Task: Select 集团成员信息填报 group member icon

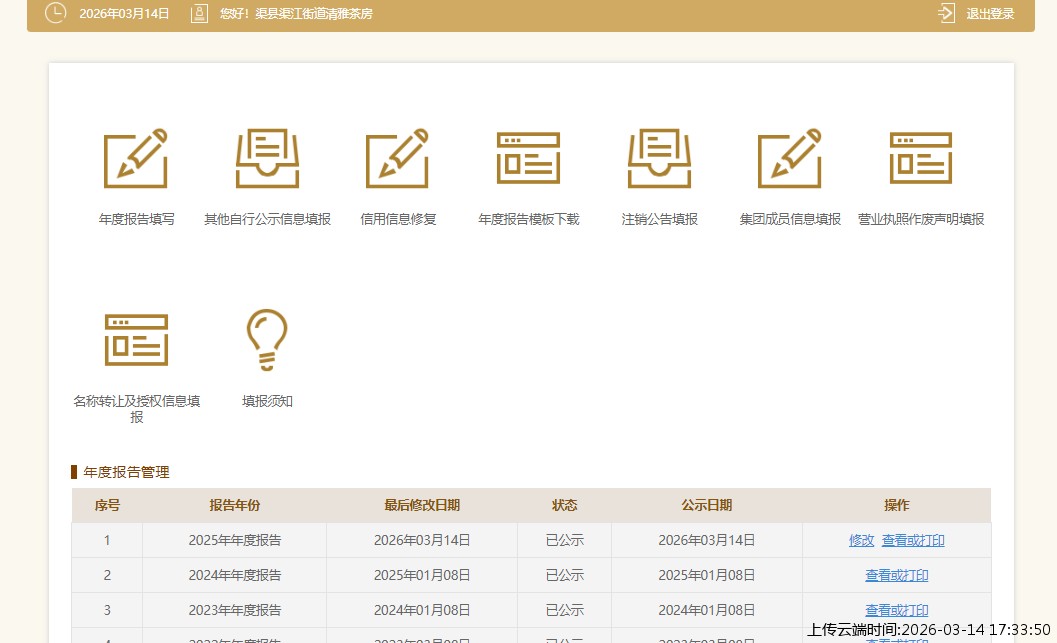Action: tap(789, 158)
